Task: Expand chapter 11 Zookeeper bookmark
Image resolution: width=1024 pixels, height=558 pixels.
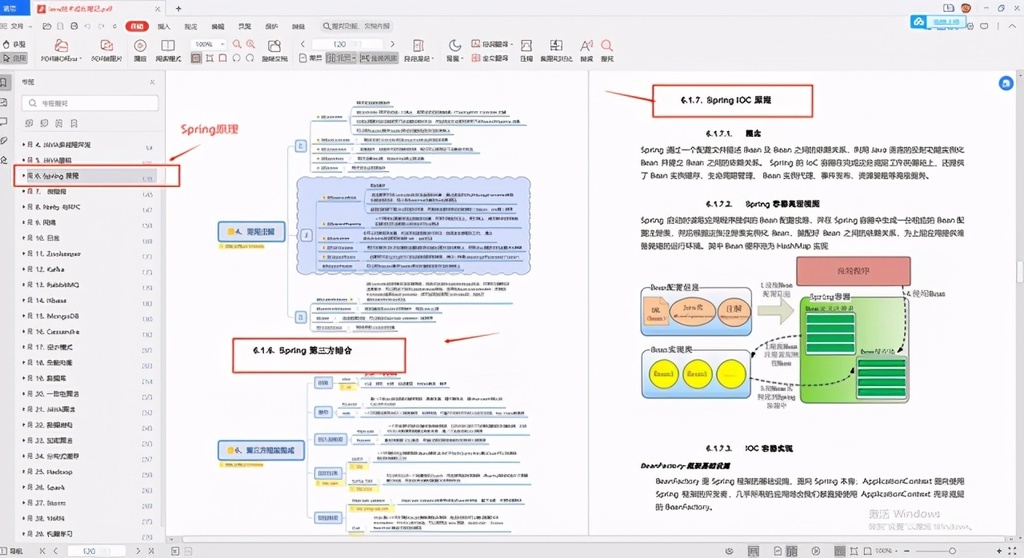Action: click(24, 254)
